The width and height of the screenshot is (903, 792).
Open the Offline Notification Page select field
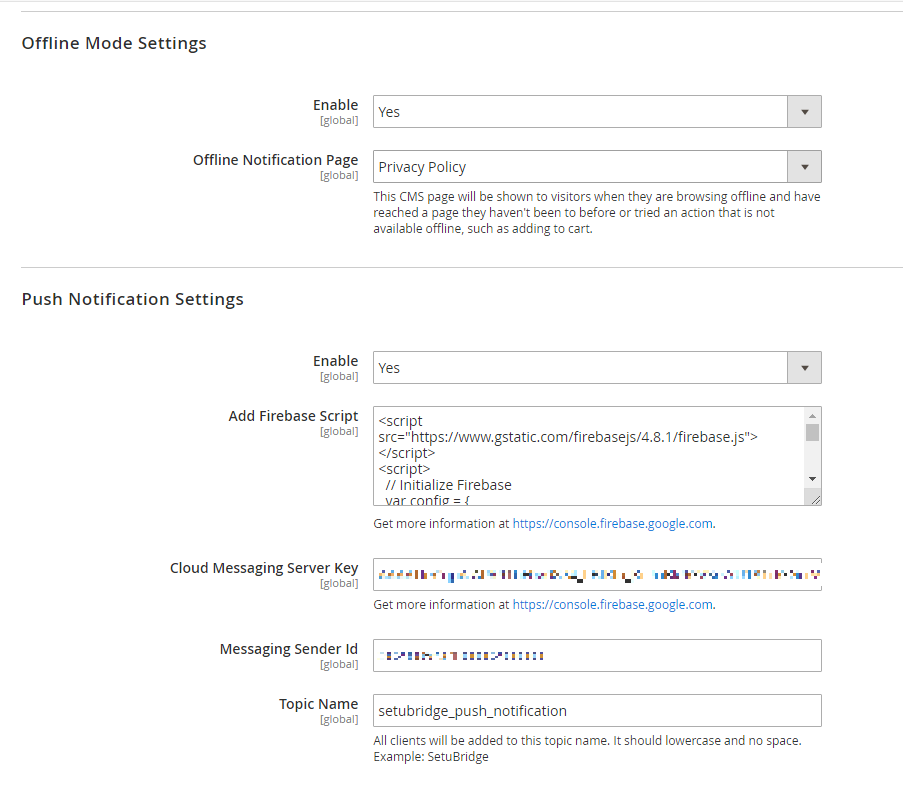click(x=580, y=167)
